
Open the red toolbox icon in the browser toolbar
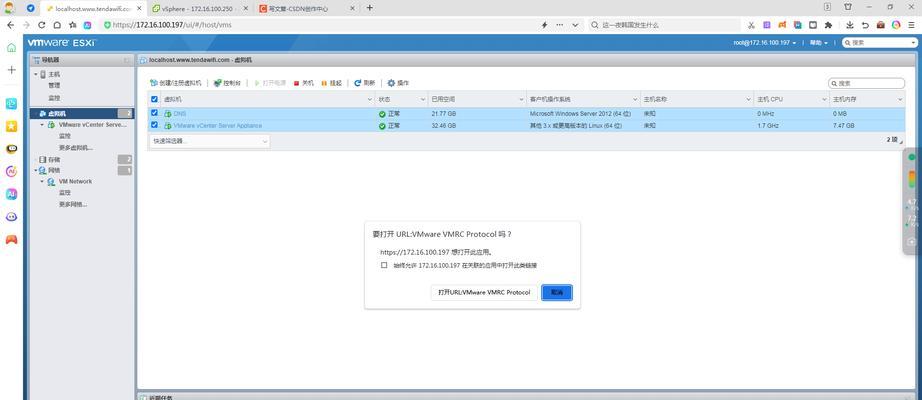tap(880, 25)
